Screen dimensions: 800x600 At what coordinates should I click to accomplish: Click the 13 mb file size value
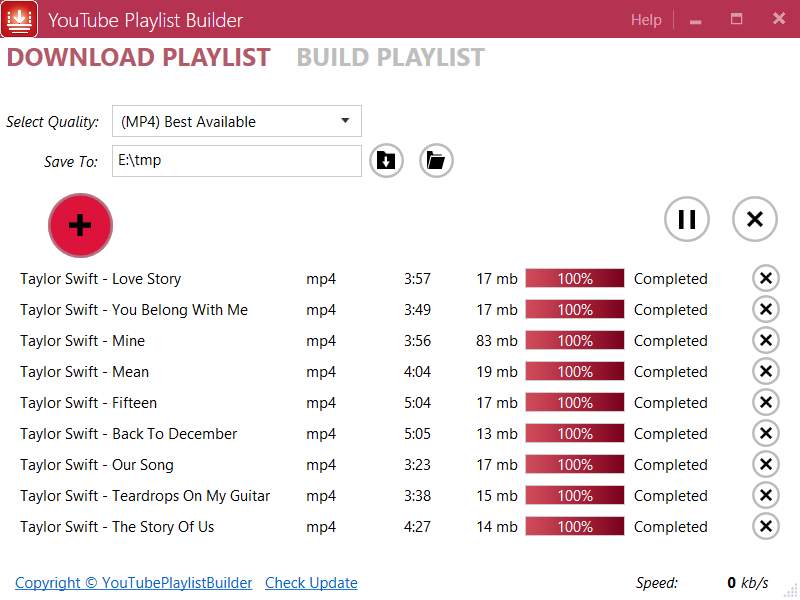tap(496, 434)
